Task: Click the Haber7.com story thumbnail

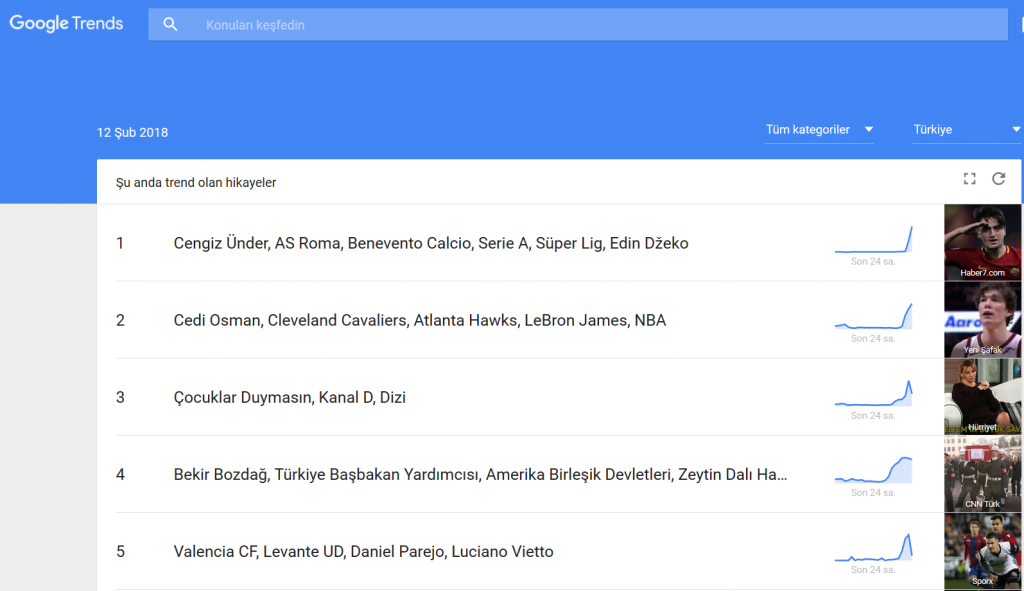Action: [x=982, y=242]
